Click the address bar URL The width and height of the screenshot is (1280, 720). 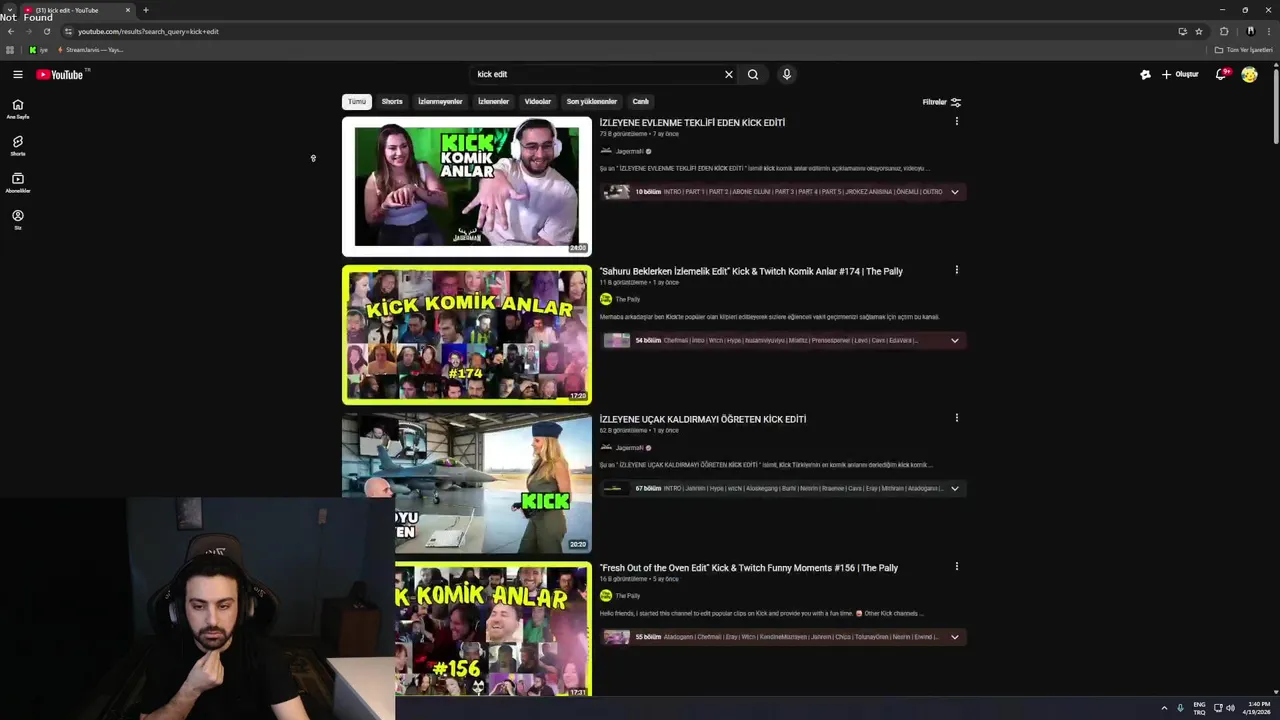[148, 31]
